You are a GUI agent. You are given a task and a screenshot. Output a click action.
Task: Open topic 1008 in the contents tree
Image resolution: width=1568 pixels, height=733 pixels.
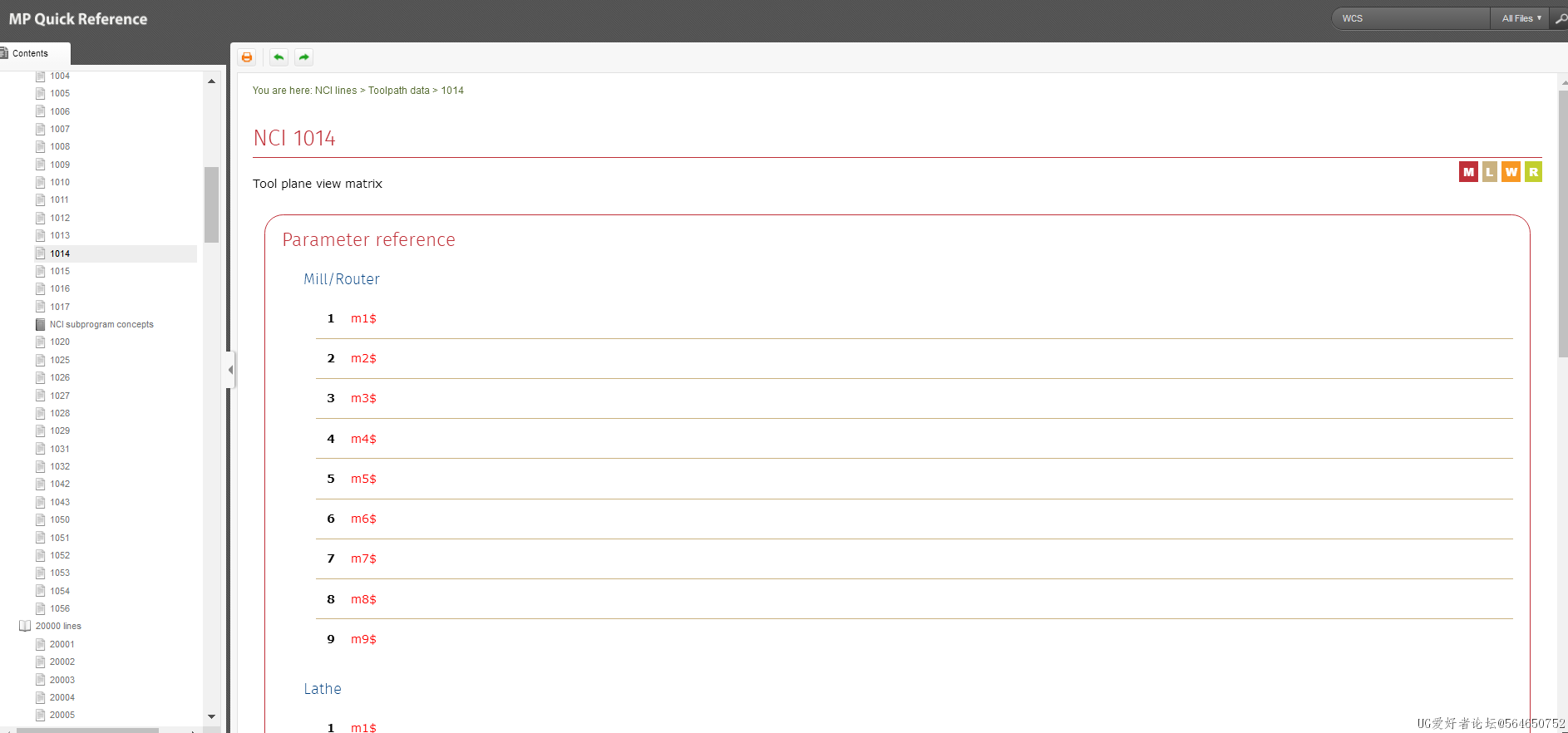(60, 146)
